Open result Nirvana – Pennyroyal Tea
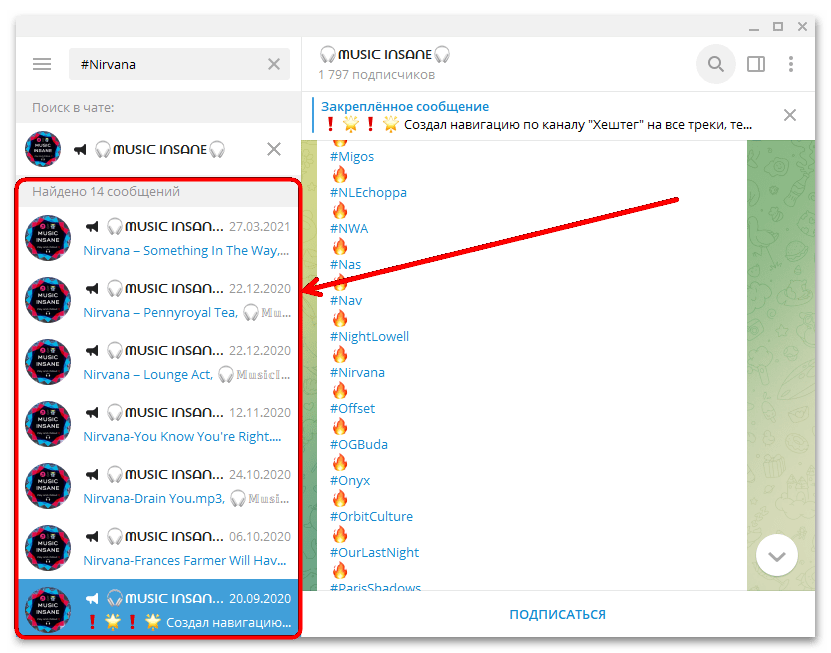 158,300
